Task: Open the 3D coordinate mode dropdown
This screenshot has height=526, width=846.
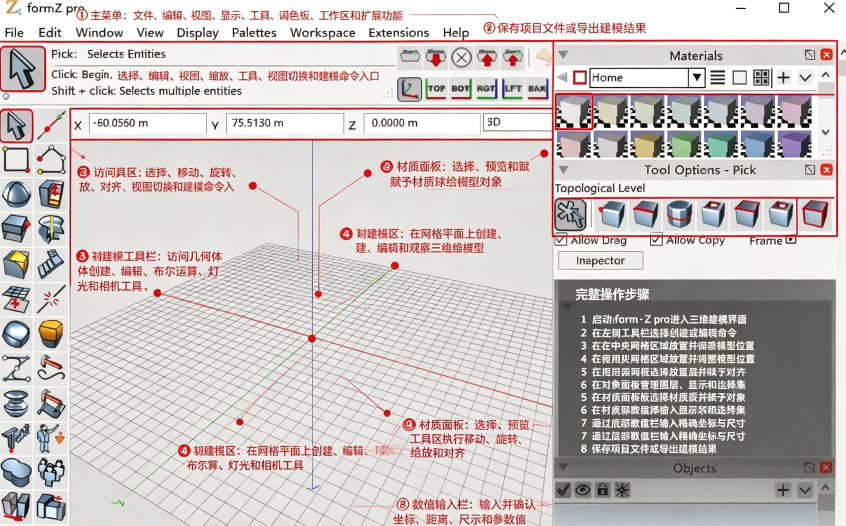Action: click(x=517, y=122)
